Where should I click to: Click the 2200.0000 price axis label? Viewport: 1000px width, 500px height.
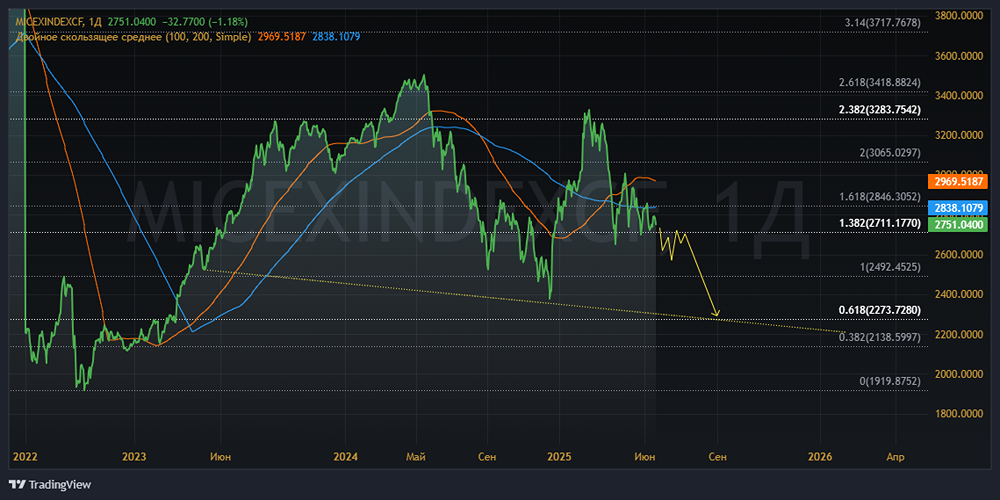pyautogui.click(x=958, y=334)
